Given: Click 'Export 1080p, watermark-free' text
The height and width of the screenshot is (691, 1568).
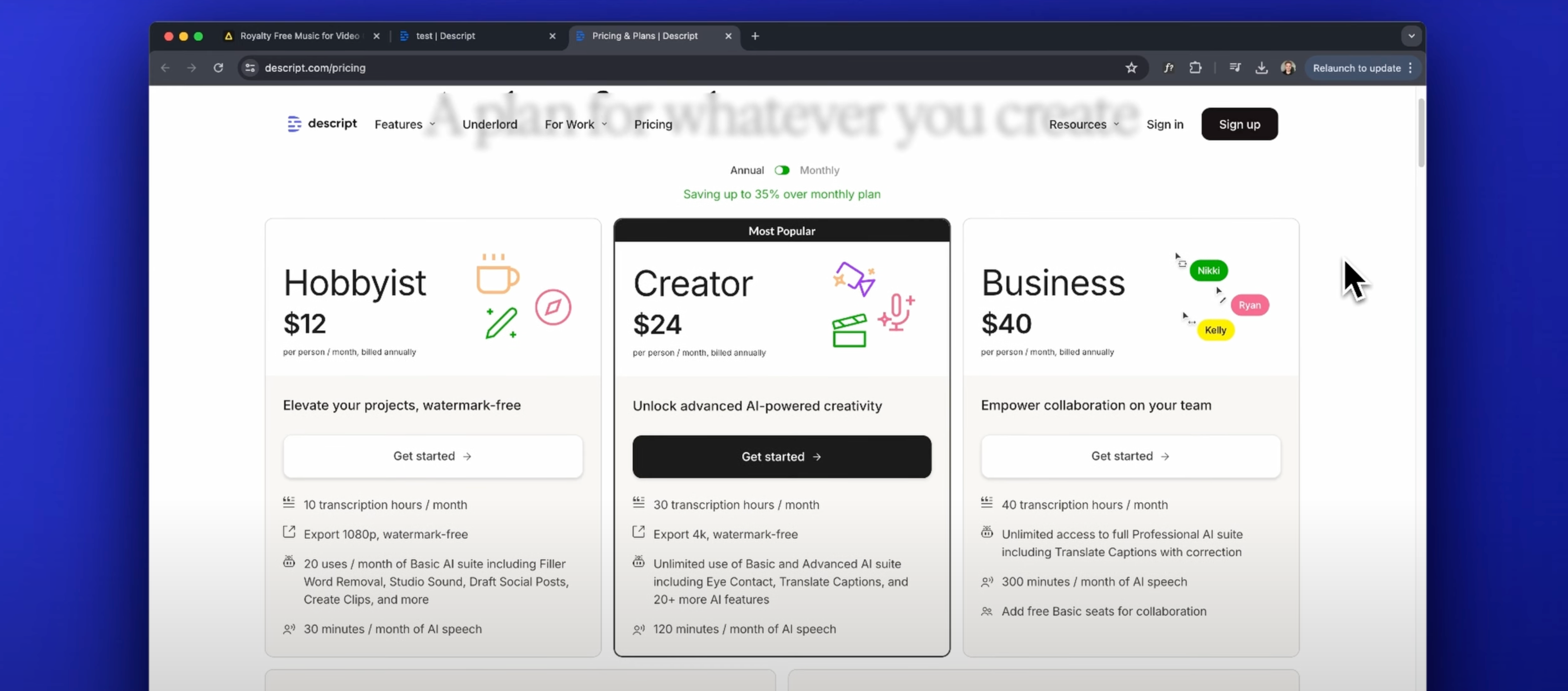Looking at the screenshot, I should click(x=385, y=534).
